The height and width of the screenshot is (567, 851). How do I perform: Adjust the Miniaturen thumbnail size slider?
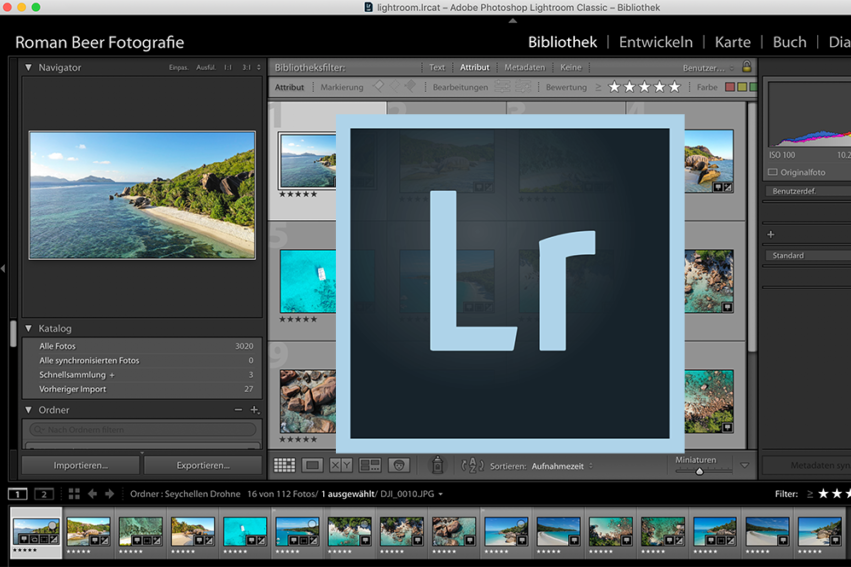pyautogui.click(x=700, y=471)
